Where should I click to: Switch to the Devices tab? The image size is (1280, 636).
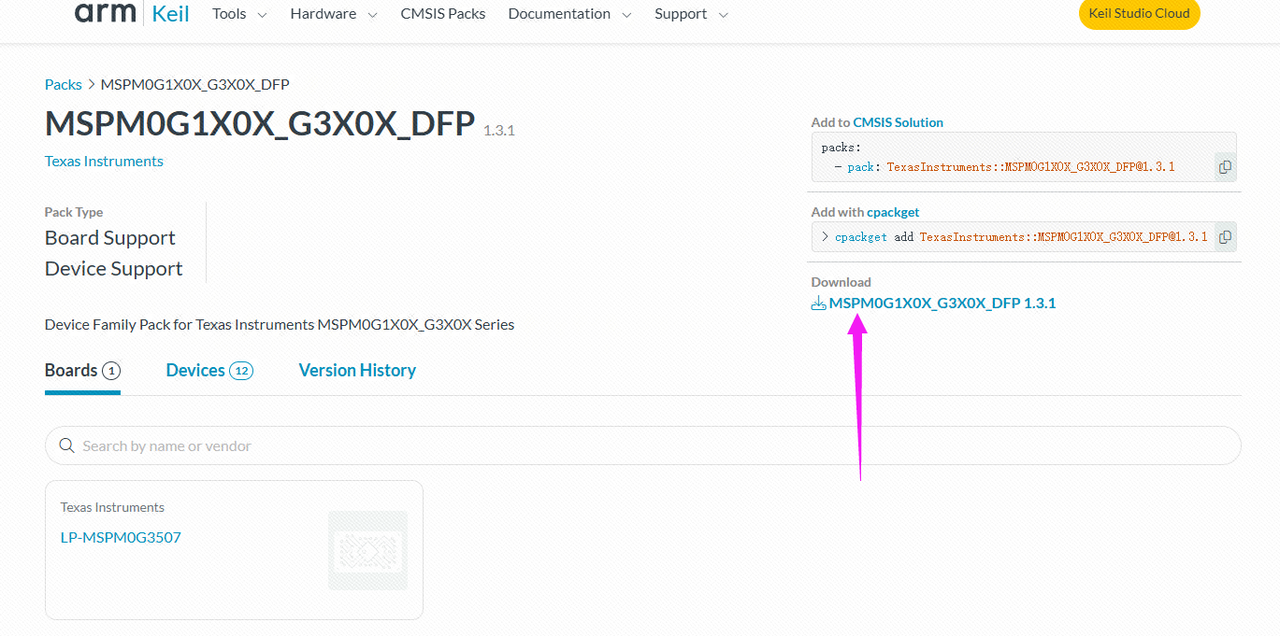coord(210,371)
